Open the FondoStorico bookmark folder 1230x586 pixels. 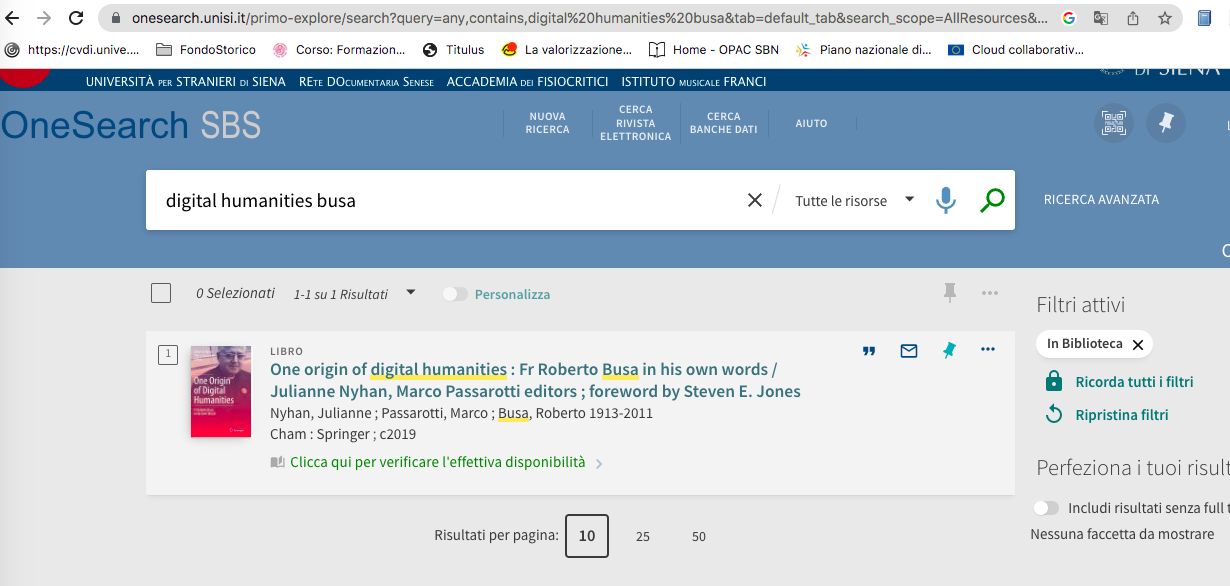coord(206,49)
